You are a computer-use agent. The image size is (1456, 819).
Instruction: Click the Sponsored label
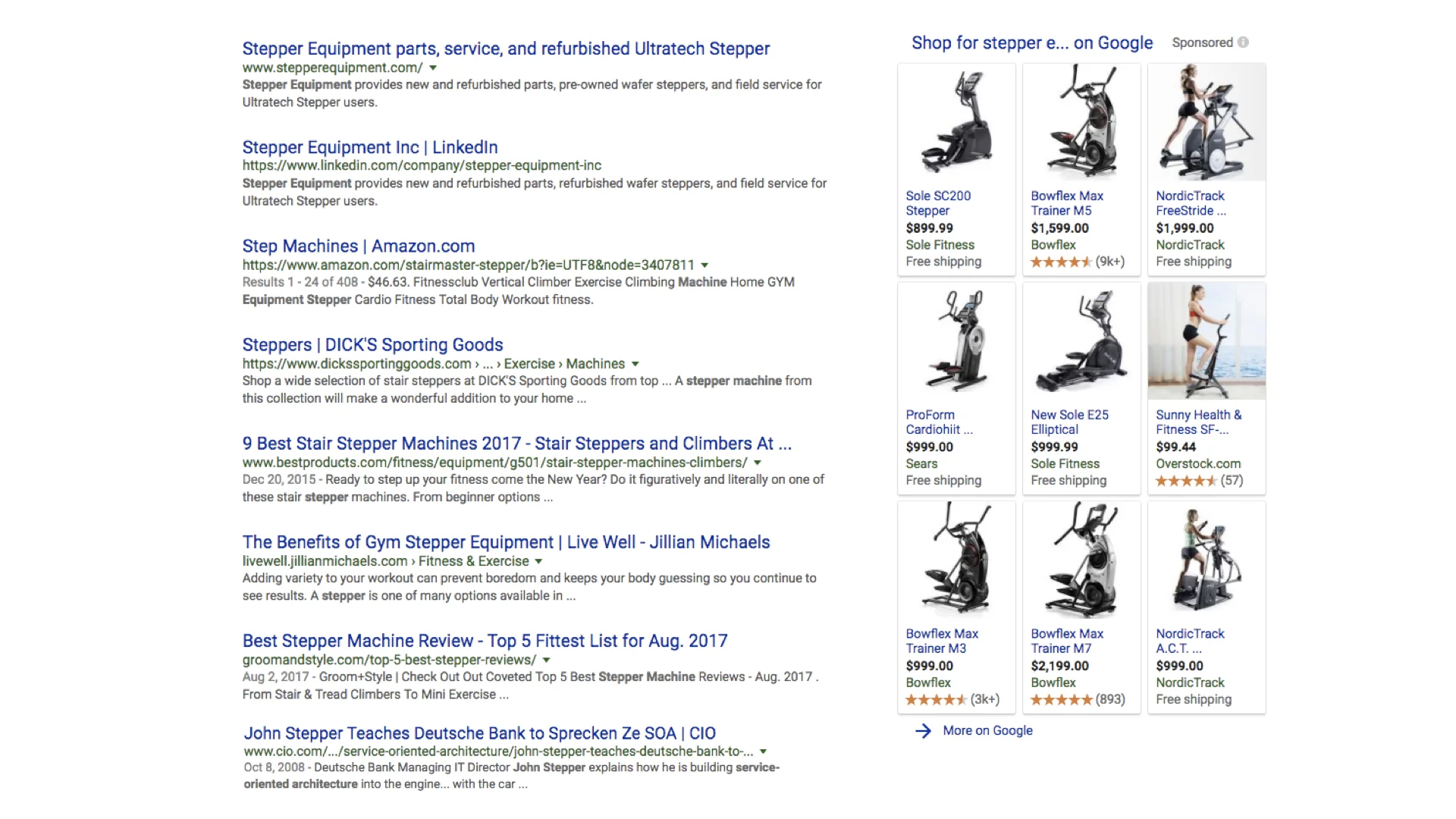pos(1203,42)
